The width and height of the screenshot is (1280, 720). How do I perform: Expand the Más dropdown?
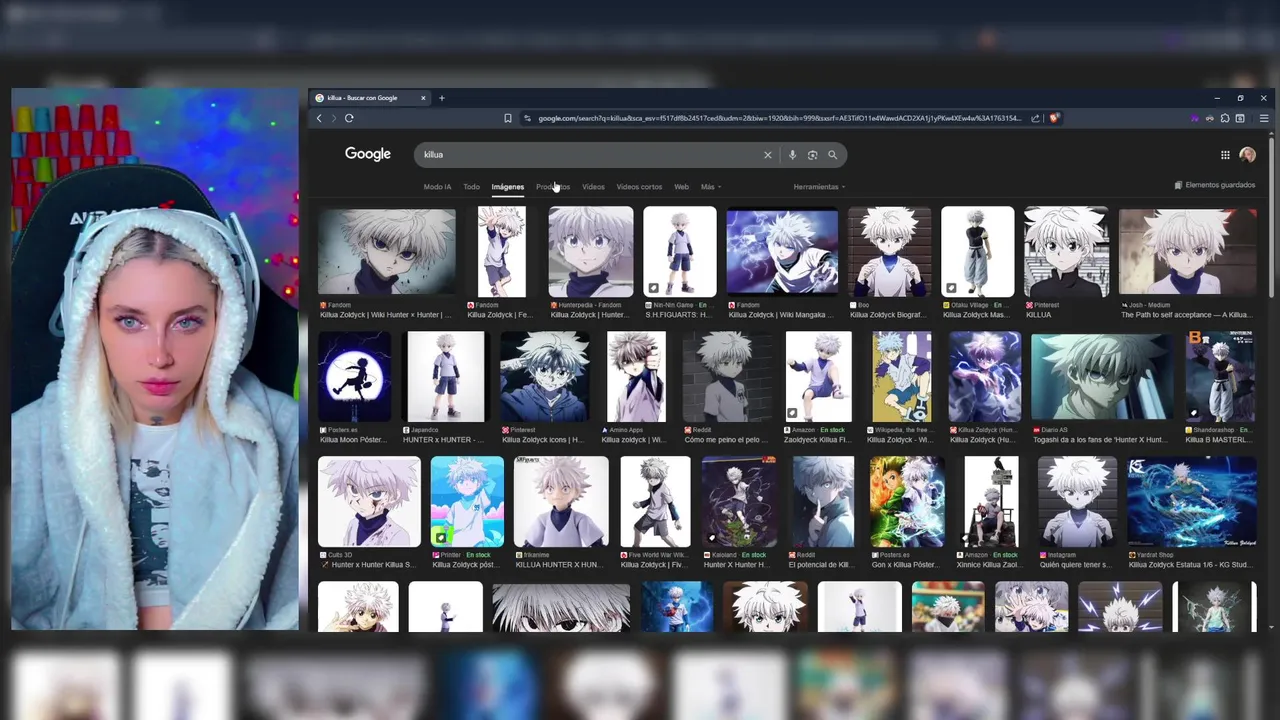click(x=710, y=187)
